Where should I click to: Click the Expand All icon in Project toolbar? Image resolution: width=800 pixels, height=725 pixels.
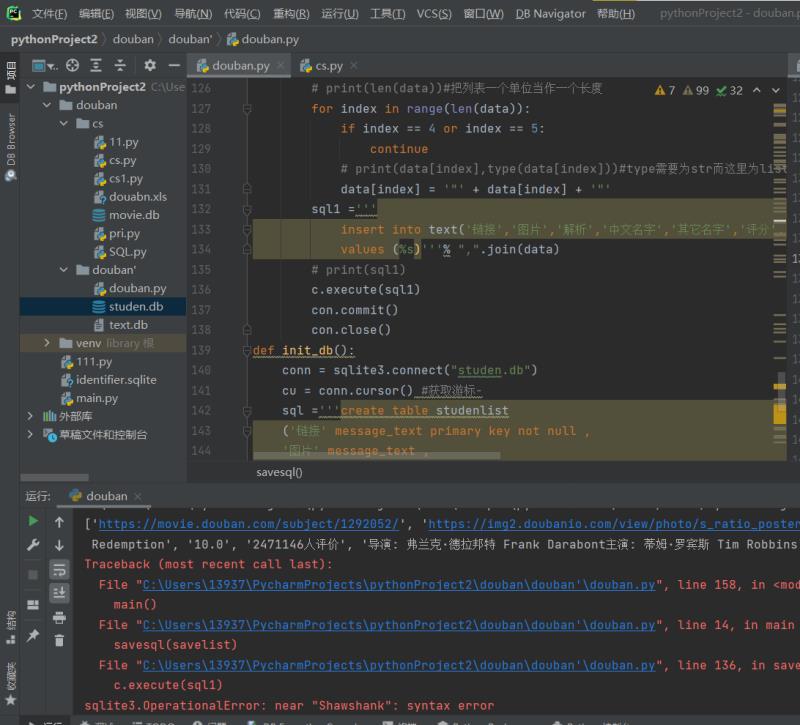tap(96, 65)
